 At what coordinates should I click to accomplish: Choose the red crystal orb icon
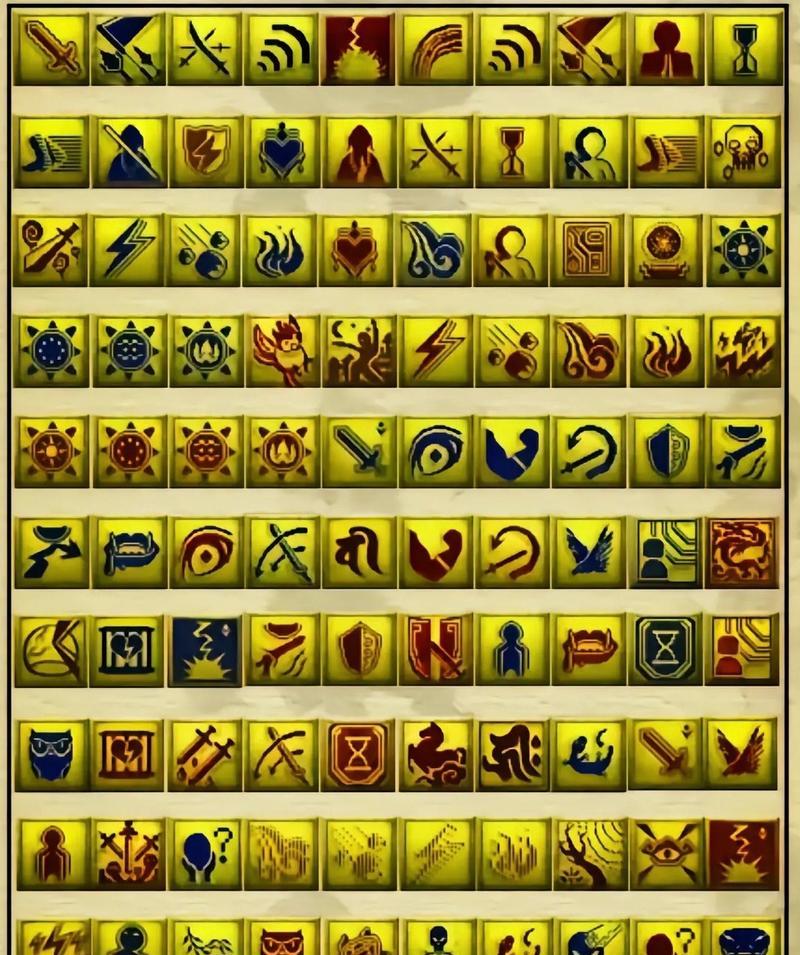point(666,250)
